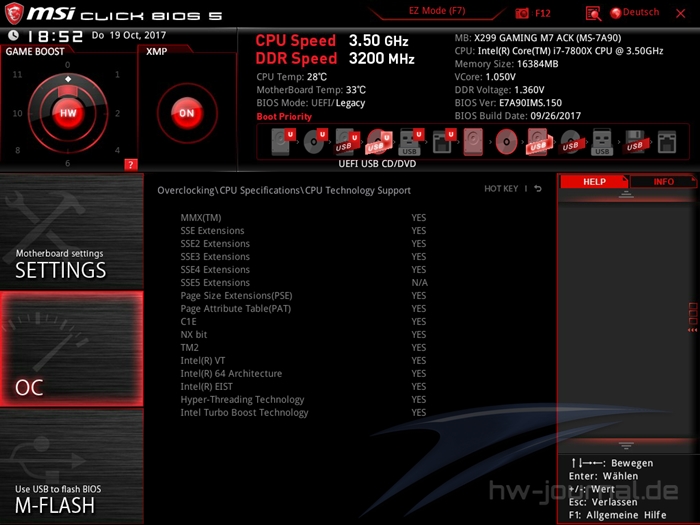Select the SSE3 Extensions row
The height and width of the screenshot is (525, 700).
click(x=304, y=257)
